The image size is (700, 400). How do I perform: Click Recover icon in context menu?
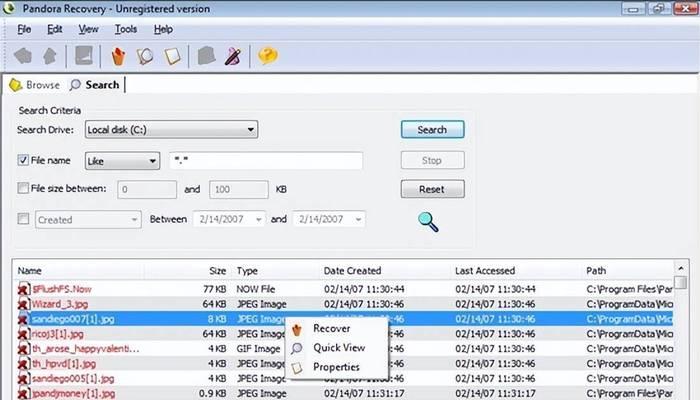(296, 329)
